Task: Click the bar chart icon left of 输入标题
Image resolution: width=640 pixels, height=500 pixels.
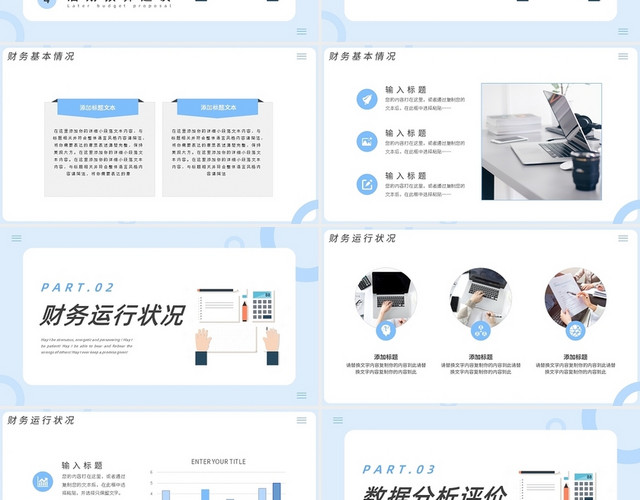Action: [x=42, y=482]
